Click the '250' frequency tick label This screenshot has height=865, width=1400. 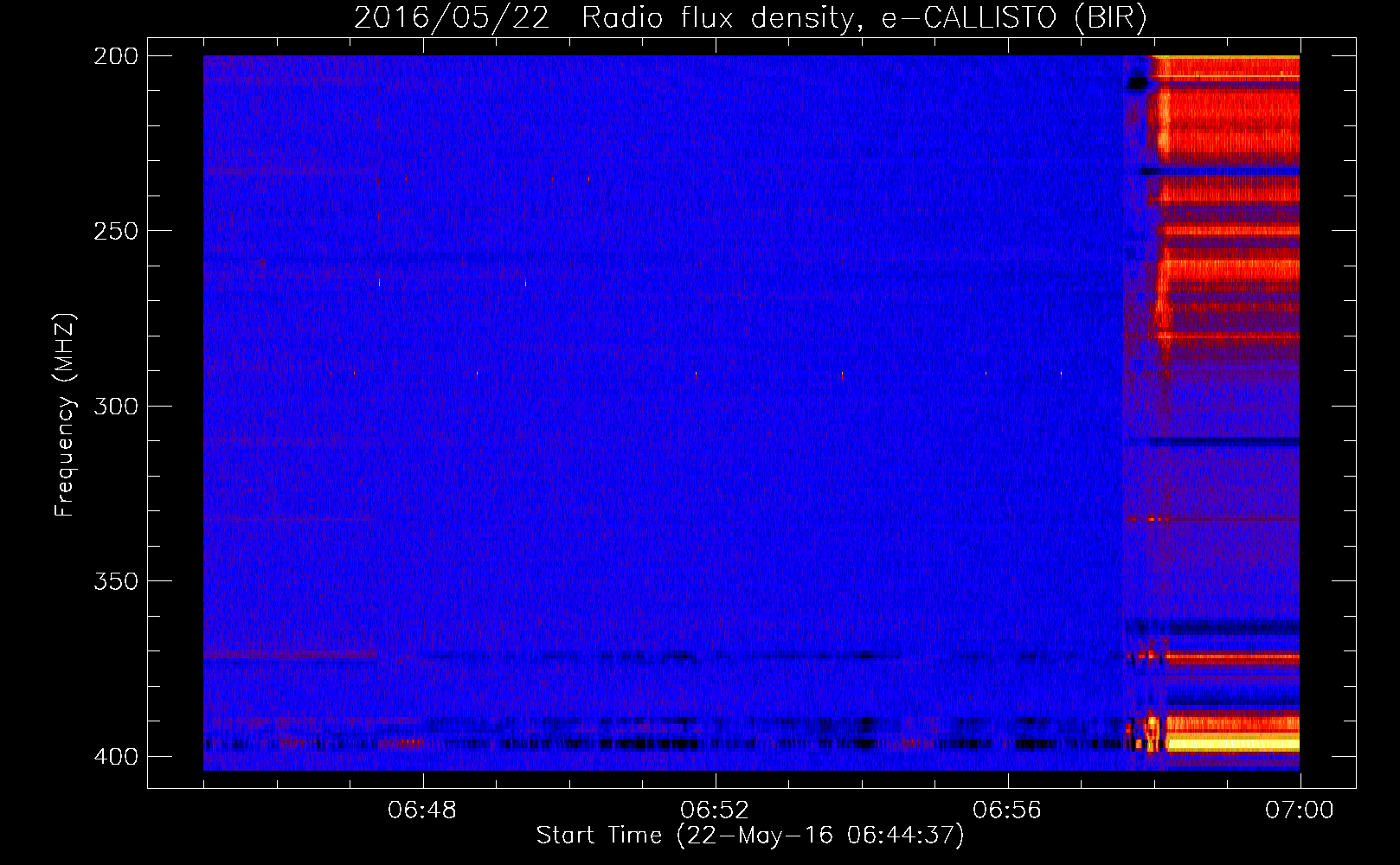tap(116, 231)
